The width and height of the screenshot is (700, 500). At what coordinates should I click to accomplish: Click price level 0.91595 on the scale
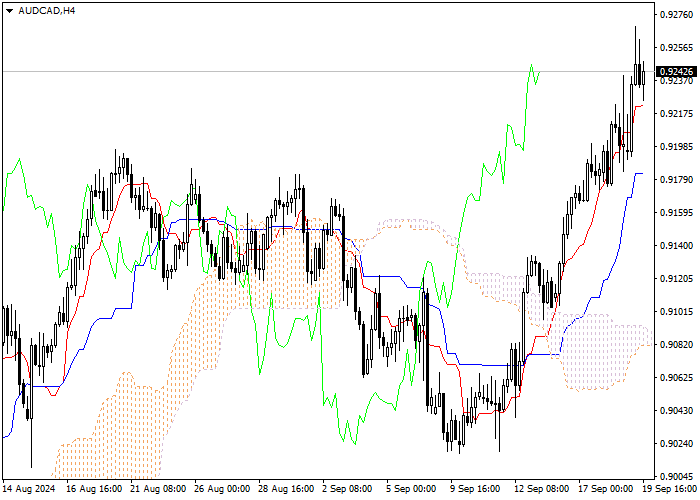[x=676, y=212]
